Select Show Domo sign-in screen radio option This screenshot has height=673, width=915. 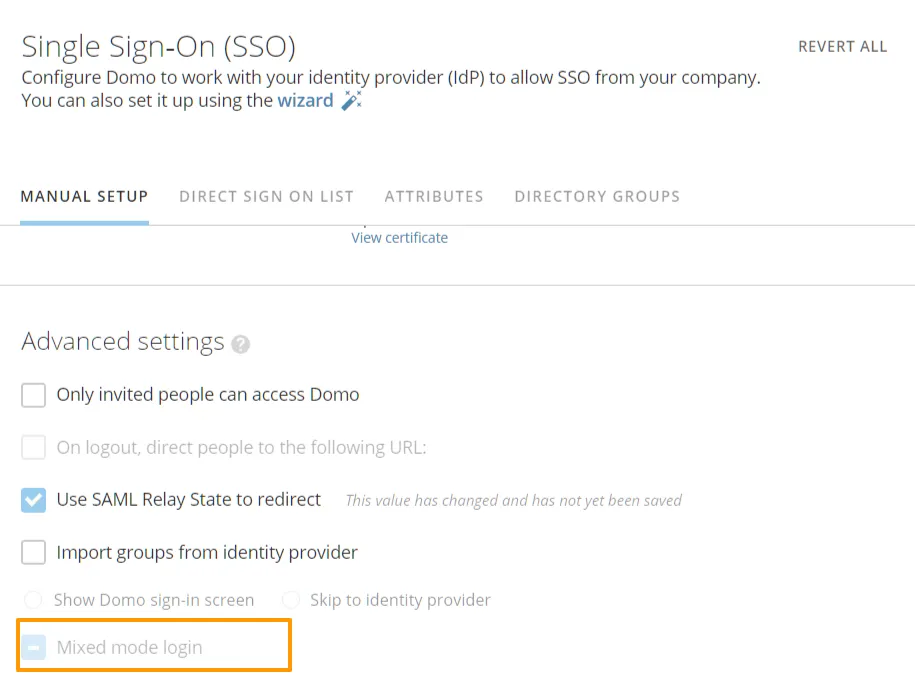[x=34, y=600]
